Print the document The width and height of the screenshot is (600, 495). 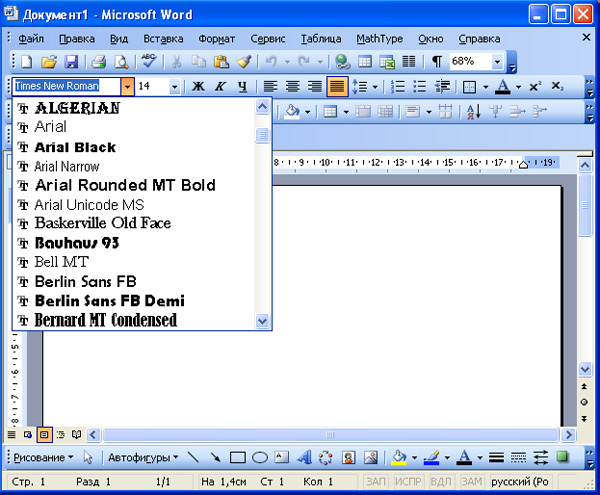pos(99,62)
